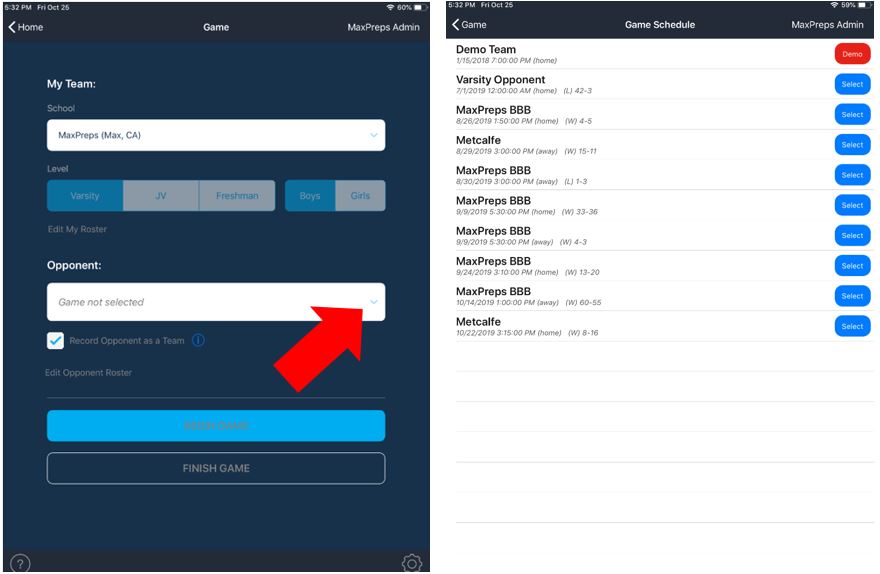Click the score text (L) 42-3

coord(578,90)
